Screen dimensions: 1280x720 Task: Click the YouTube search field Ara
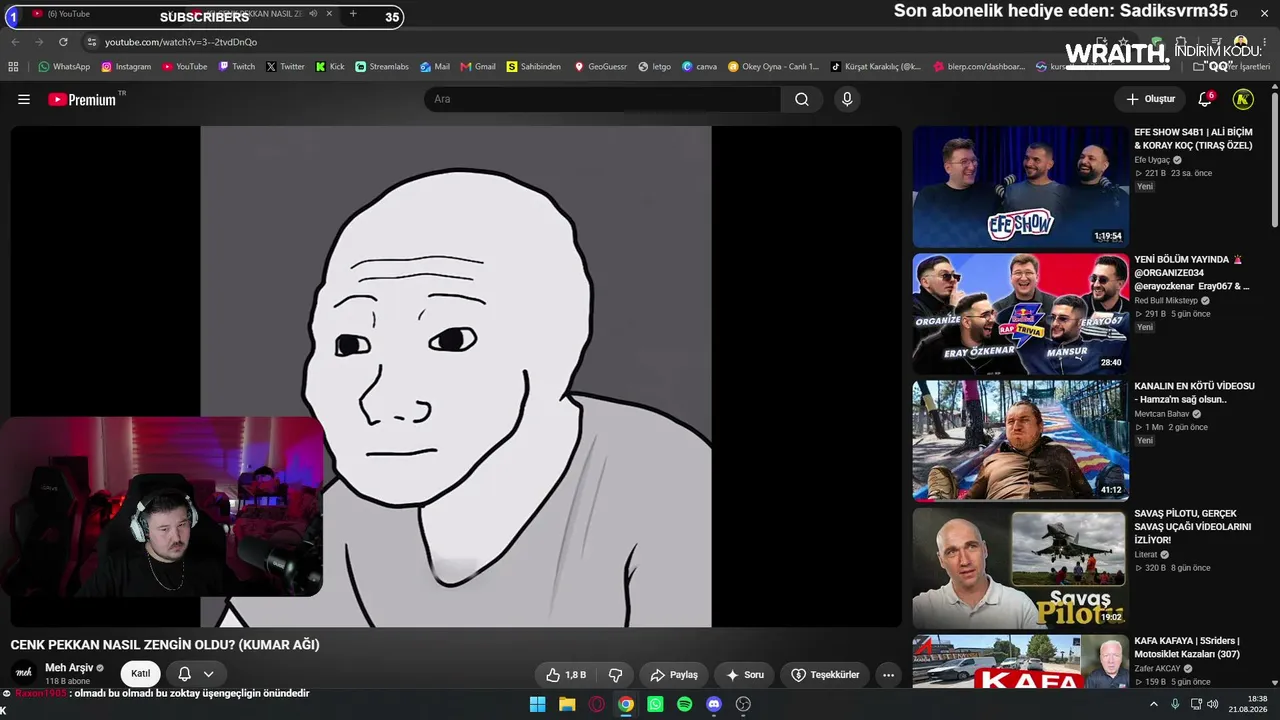click(x=602, y=99)
